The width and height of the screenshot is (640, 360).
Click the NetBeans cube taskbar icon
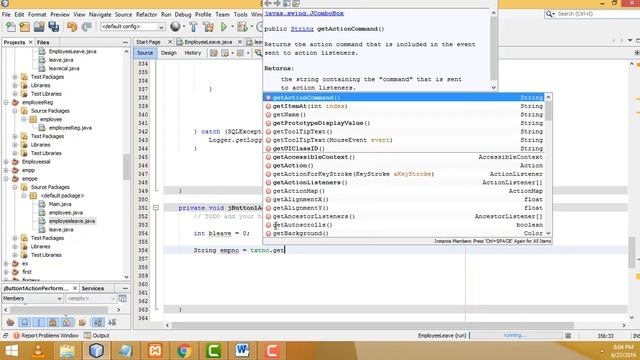96,351
